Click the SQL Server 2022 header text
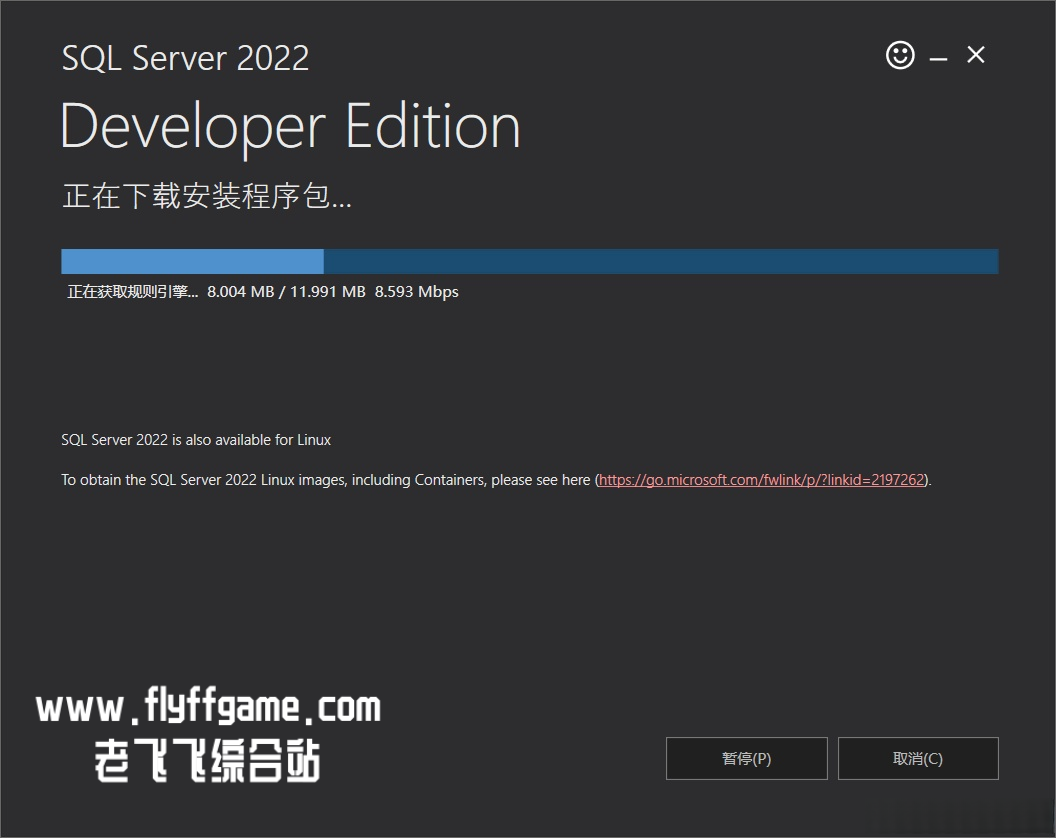 [x=185, y=58]
